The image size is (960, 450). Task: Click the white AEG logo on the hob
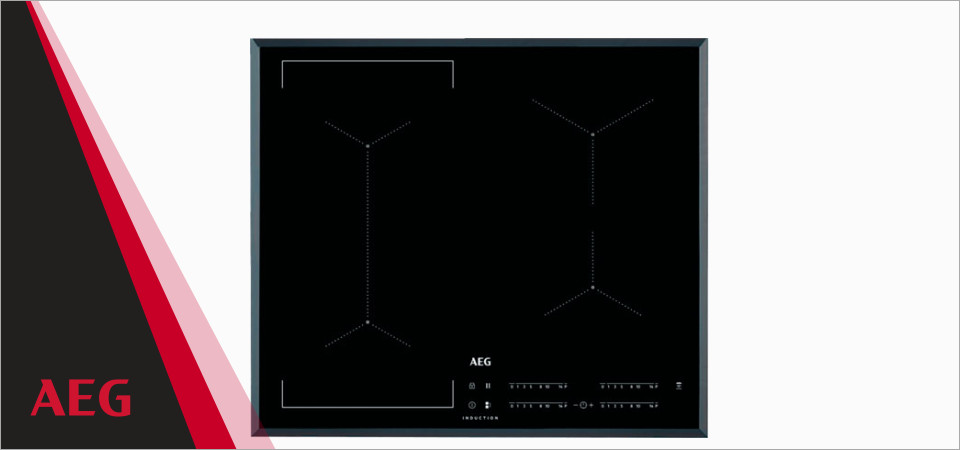tap(480, 363)
